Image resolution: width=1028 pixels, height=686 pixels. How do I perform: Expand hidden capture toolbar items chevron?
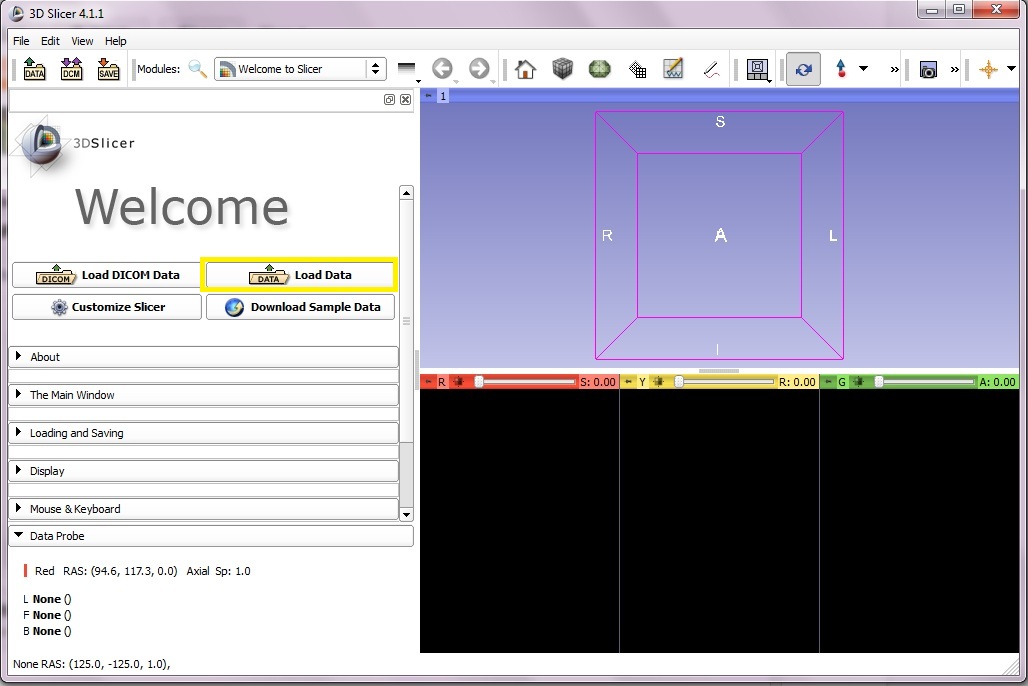(x=955, y=69)
